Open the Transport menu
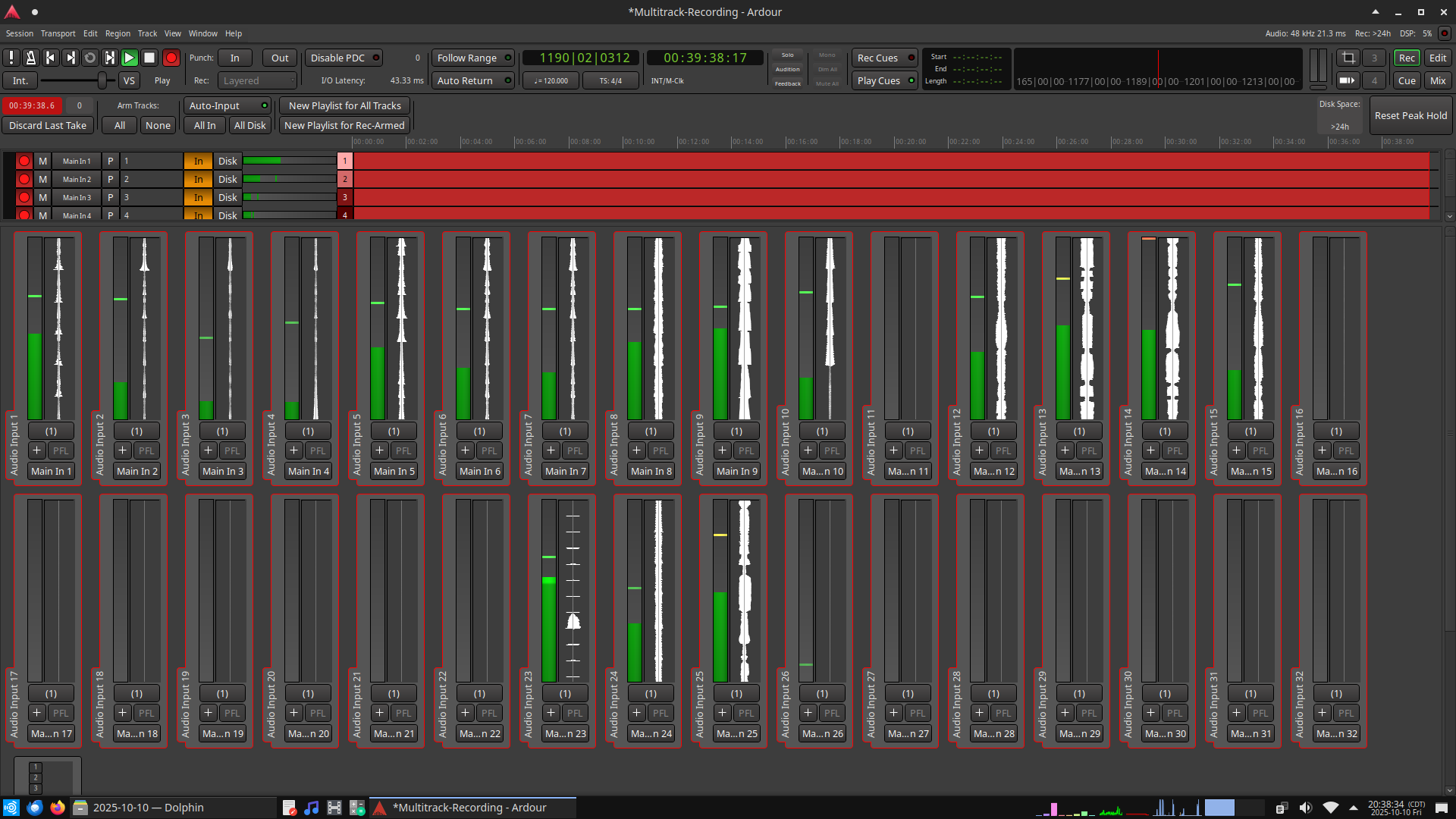This screenshot has width=1456, height=819. (x=58, y=33)
